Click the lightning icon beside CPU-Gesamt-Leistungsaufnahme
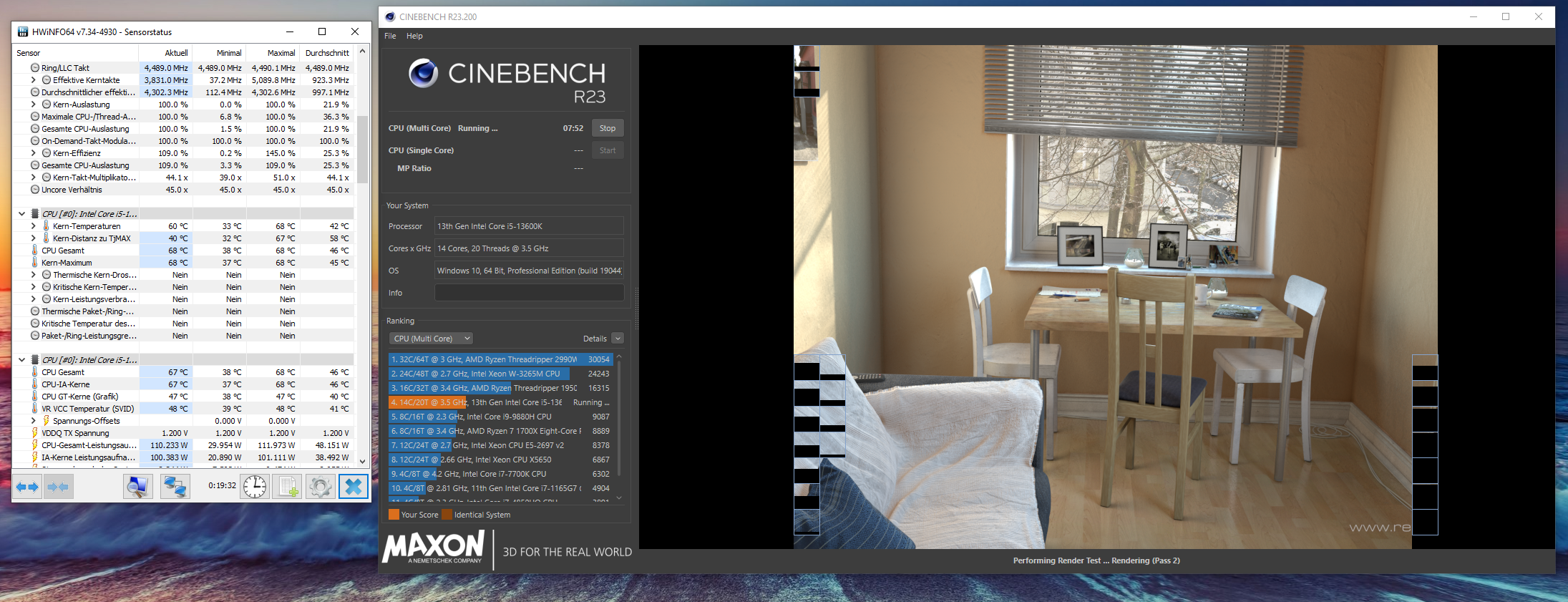The height and width of the screenshot is (602, 1568). [x=34, y=445]
